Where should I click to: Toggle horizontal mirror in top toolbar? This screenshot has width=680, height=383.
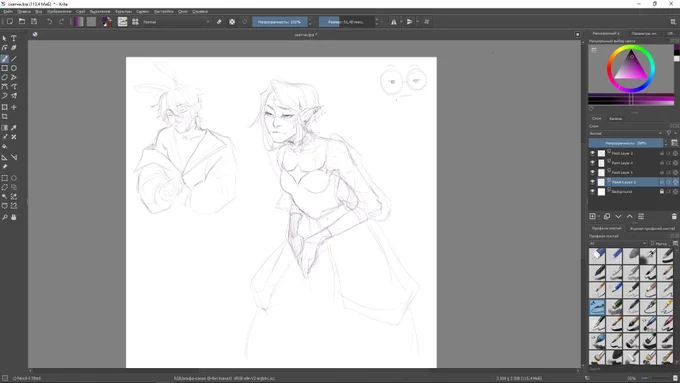pos(393,22)
